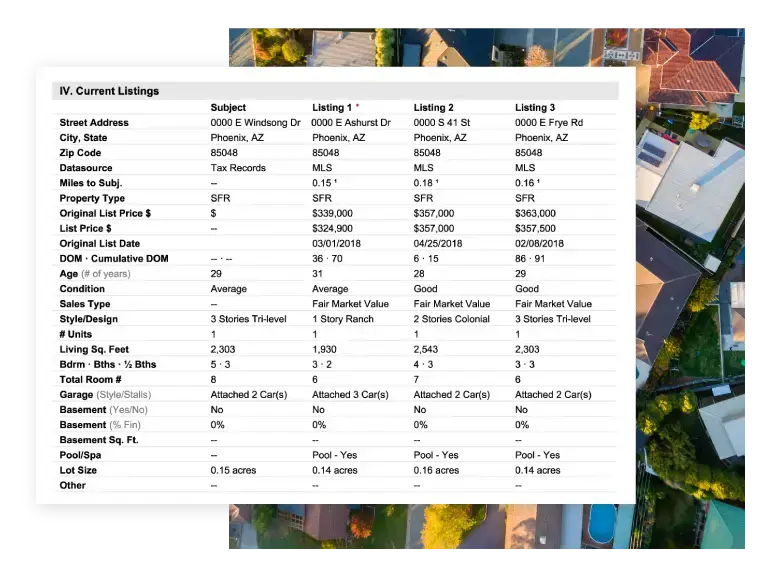Click the 'Pool/Spa' row label

(80, 455)
